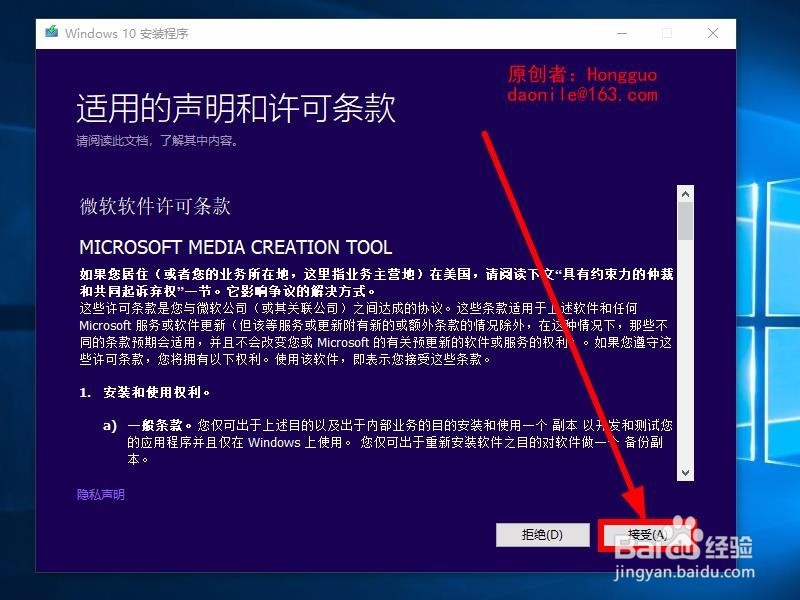
Task: Click the license scrollbar down arrow
Action: click(x=685, y=472)
